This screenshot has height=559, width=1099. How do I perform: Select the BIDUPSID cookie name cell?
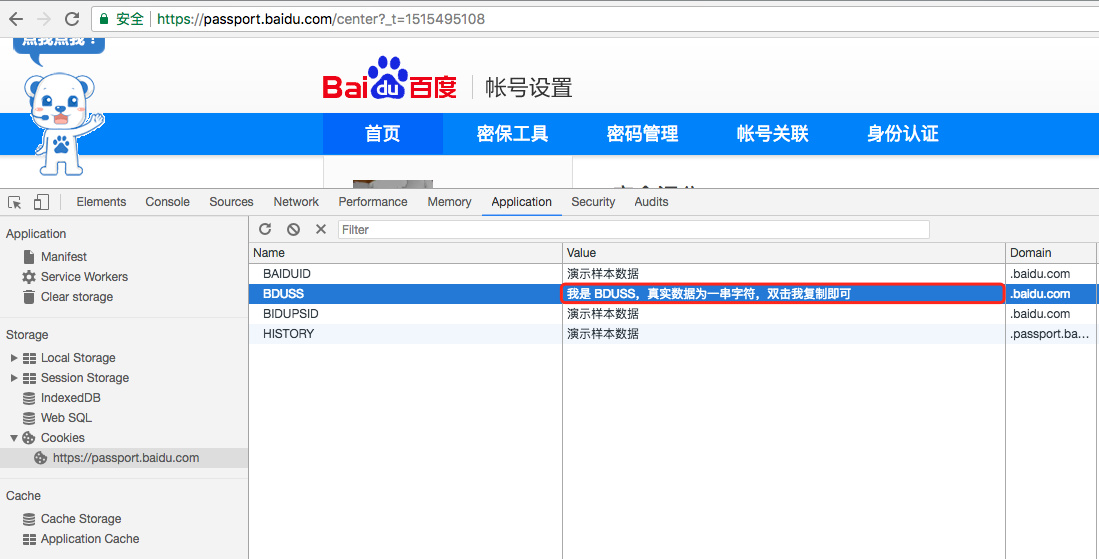click(406, 314)
